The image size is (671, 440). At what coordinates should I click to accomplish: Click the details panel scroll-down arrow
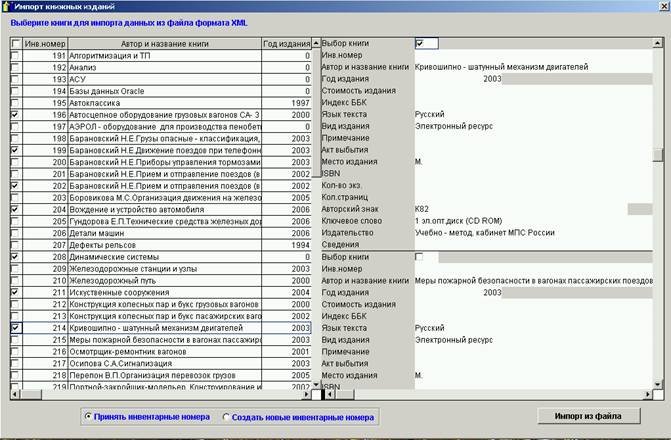point(657,384)
